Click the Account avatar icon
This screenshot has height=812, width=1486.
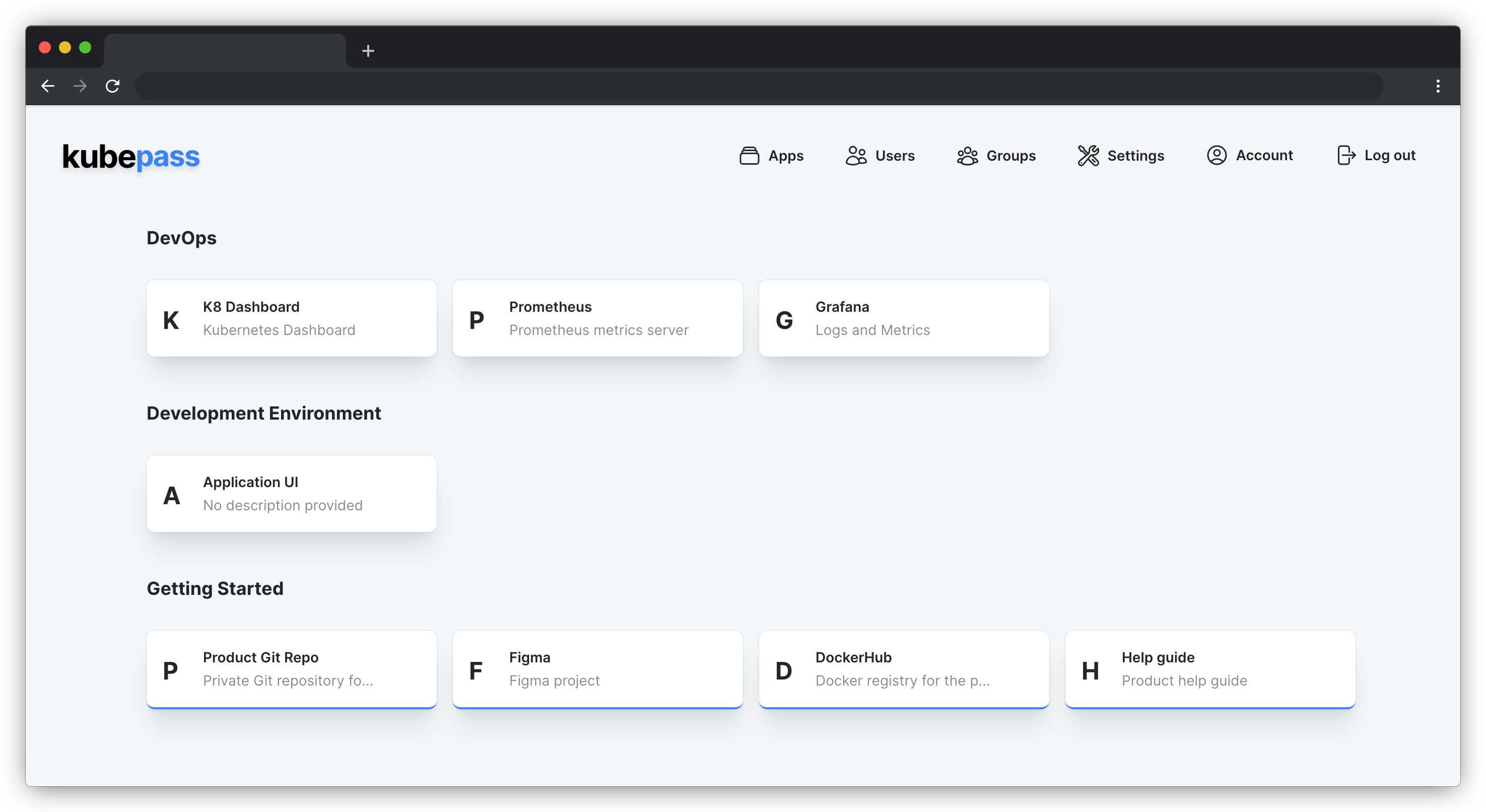(1216, 156)
